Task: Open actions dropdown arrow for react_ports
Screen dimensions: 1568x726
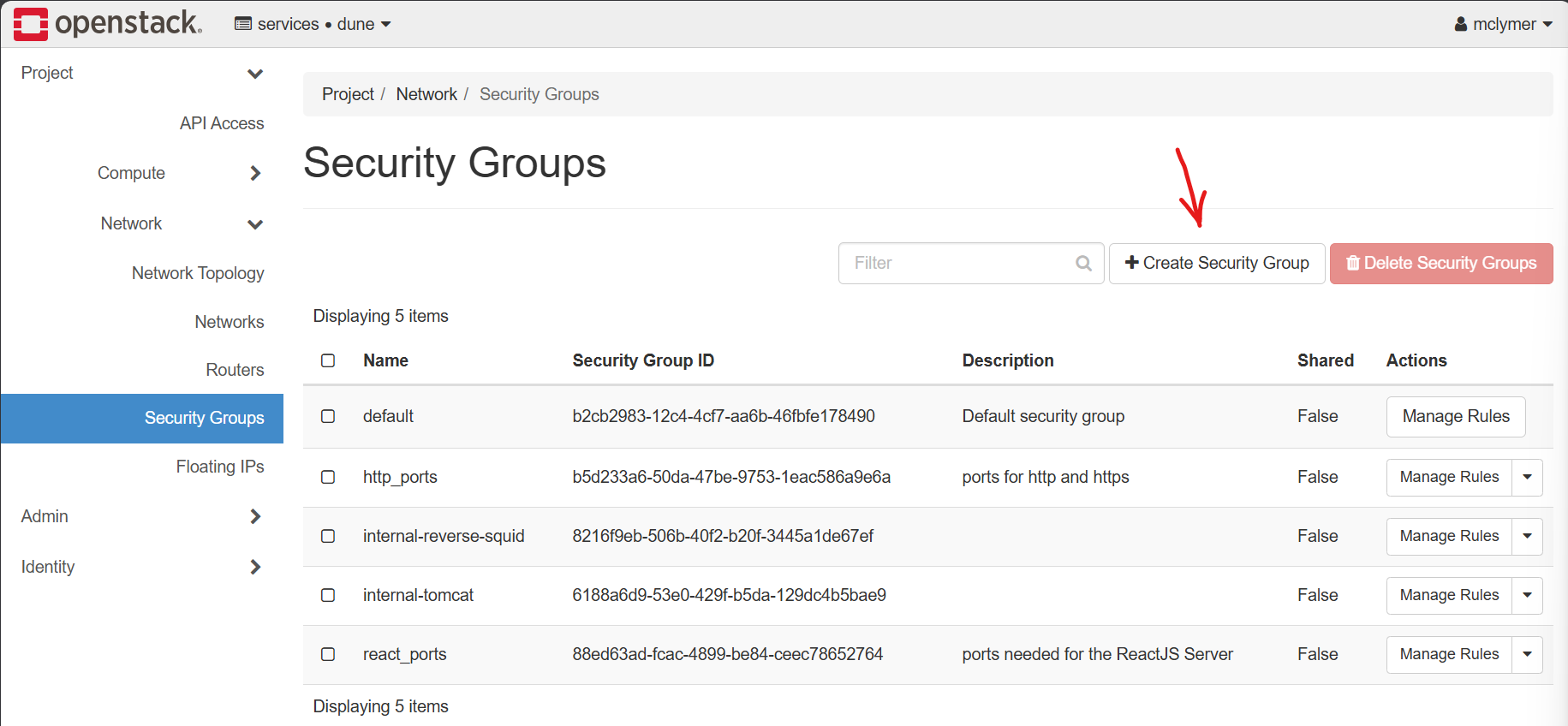Action: tap(1527, 654)
